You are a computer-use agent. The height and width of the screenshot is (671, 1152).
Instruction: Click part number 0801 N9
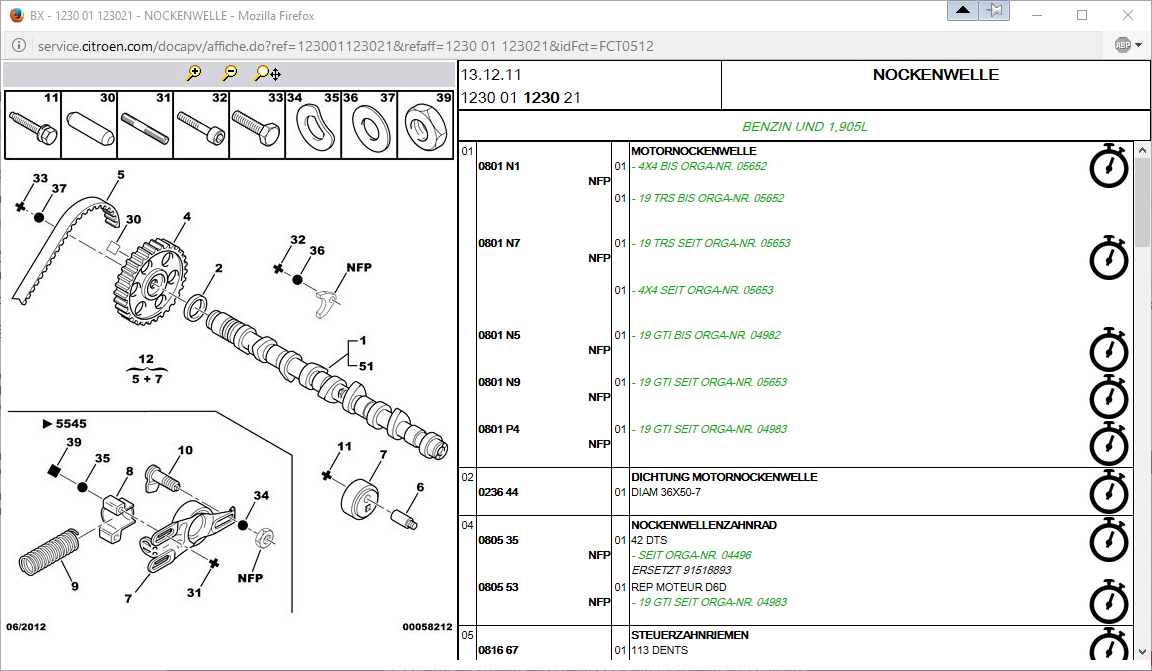click(499, 382)
